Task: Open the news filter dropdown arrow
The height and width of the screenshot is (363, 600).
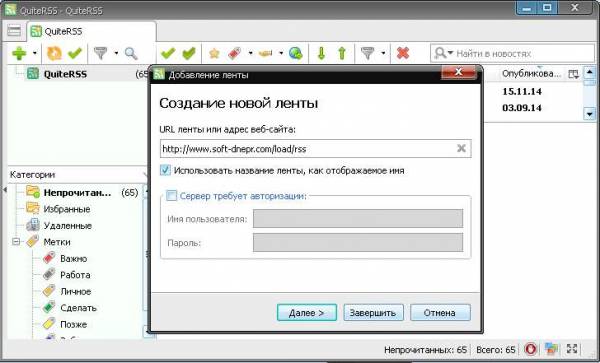Action: tap(383, 53)
